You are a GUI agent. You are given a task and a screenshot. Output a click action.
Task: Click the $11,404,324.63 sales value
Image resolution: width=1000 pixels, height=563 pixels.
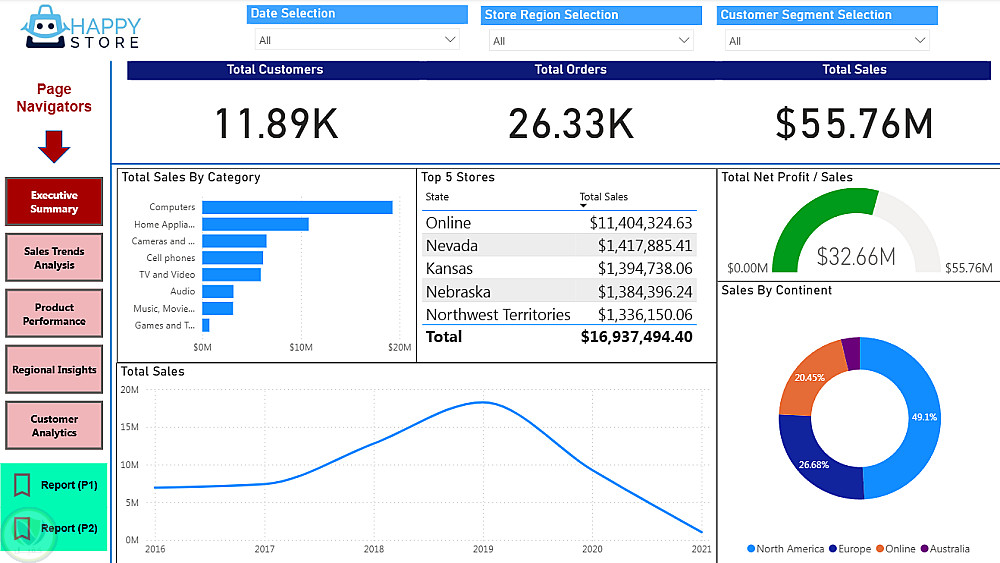pyautogui.click(x=641, y=223)
